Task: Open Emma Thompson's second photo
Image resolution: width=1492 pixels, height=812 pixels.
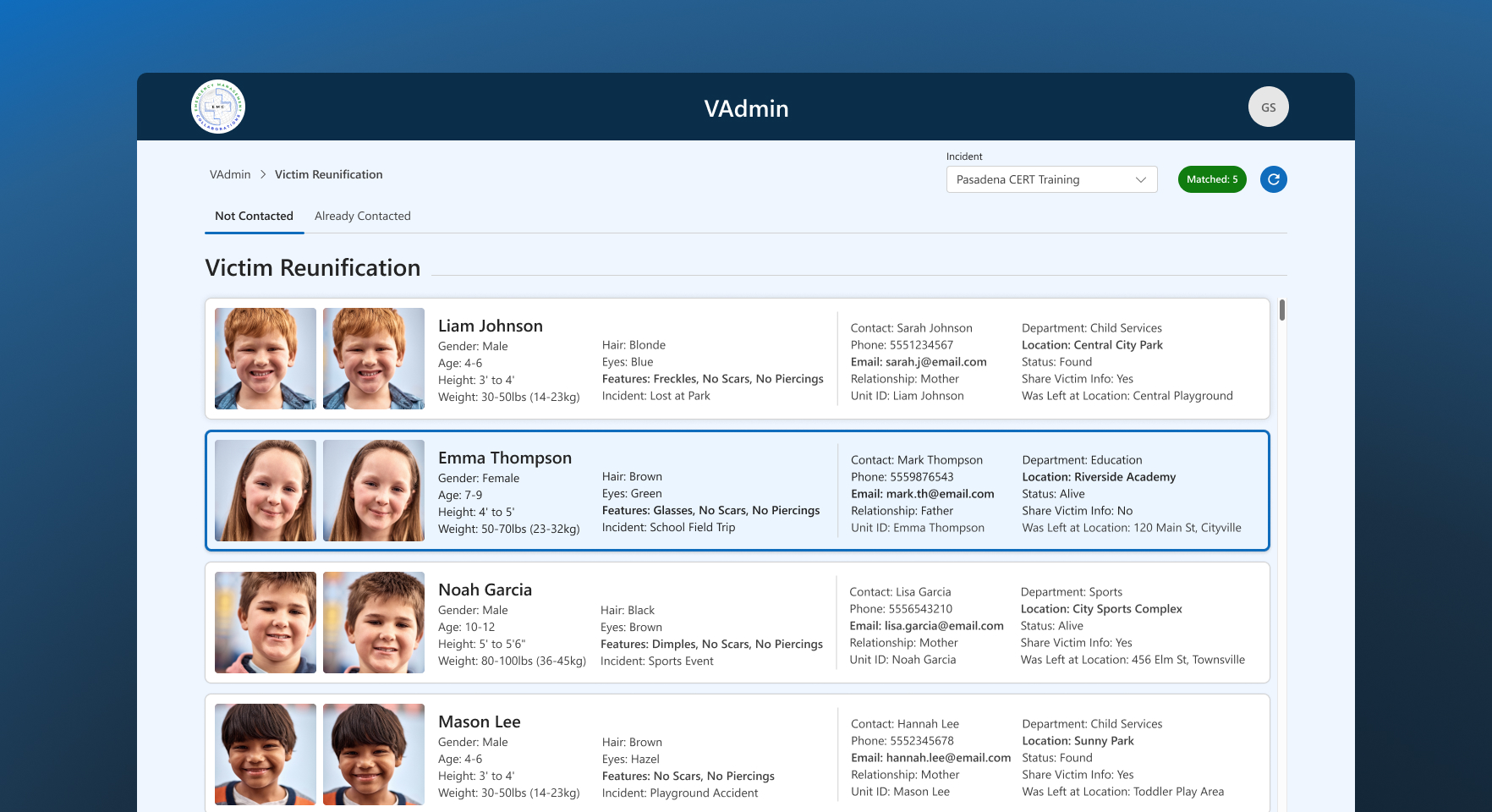Action: (x=374, y=491)
